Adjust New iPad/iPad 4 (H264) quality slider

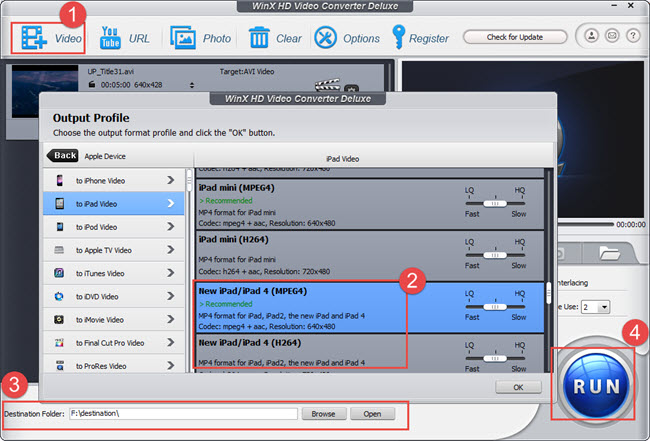click(495, 358)
